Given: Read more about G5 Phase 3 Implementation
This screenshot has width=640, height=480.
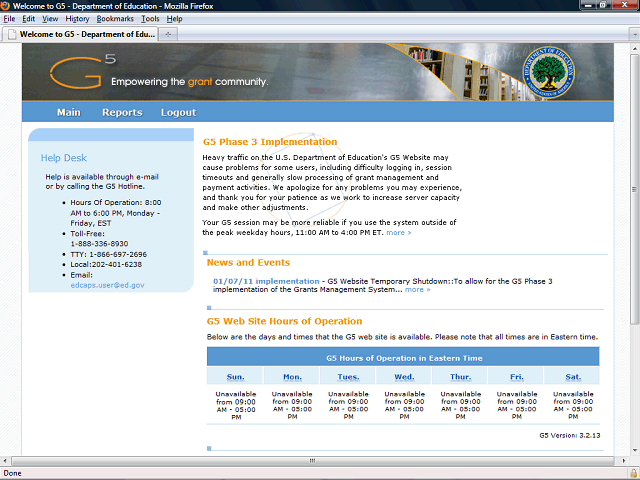Looking at the screenshot, I should click(x=398, y=232).
